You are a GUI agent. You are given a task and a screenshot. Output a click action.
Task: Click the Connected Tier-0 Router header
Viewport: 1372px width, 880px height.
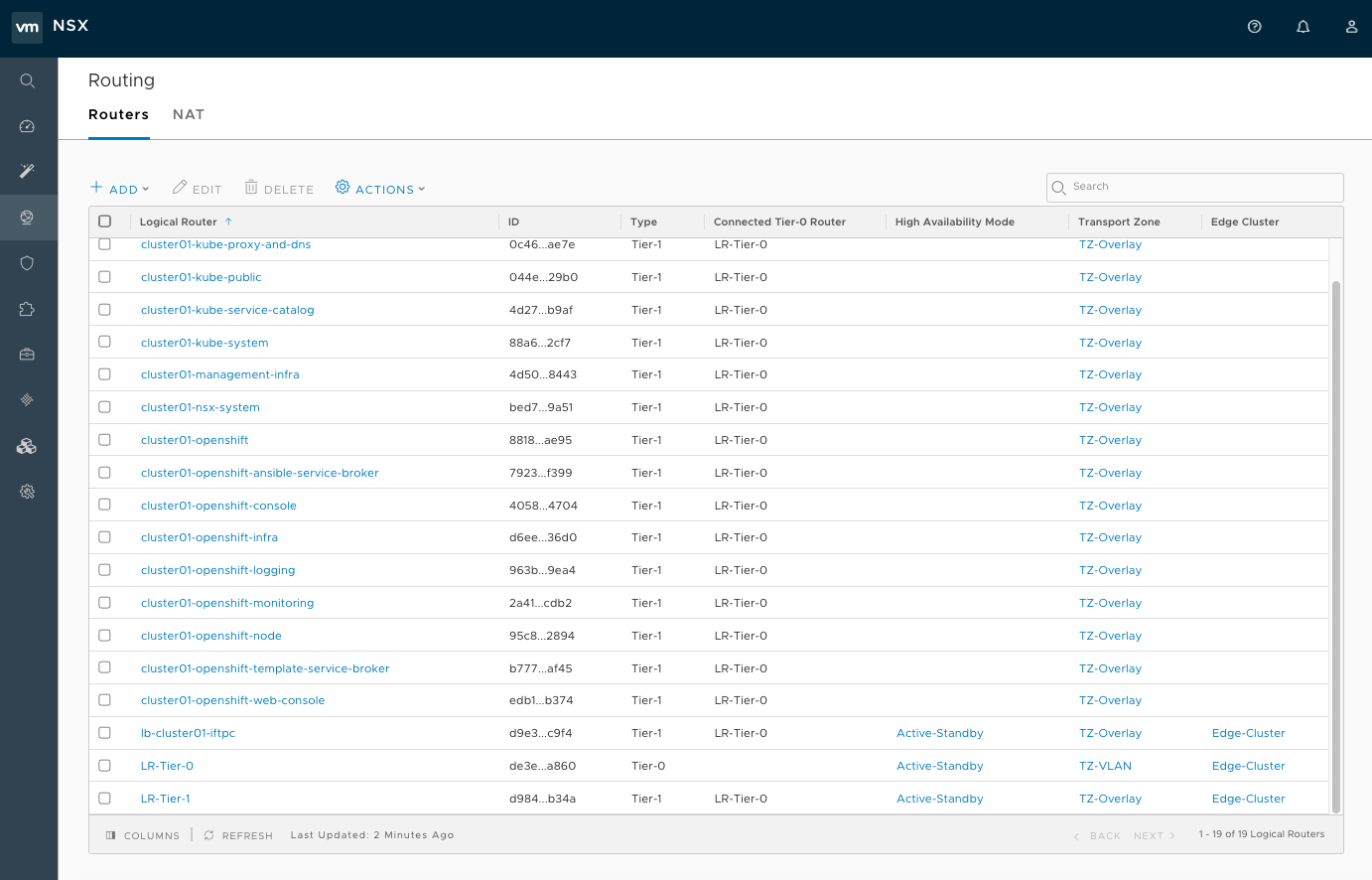click(779, 221)
